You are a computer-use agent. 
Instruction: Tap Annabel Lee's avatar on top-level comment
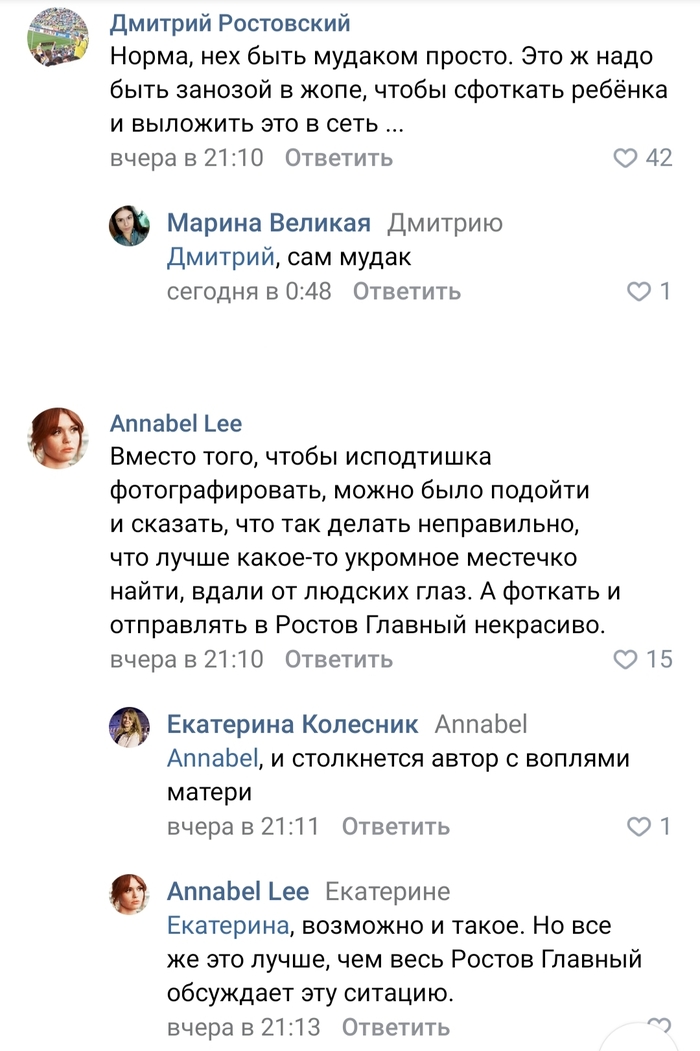point(57,436)
